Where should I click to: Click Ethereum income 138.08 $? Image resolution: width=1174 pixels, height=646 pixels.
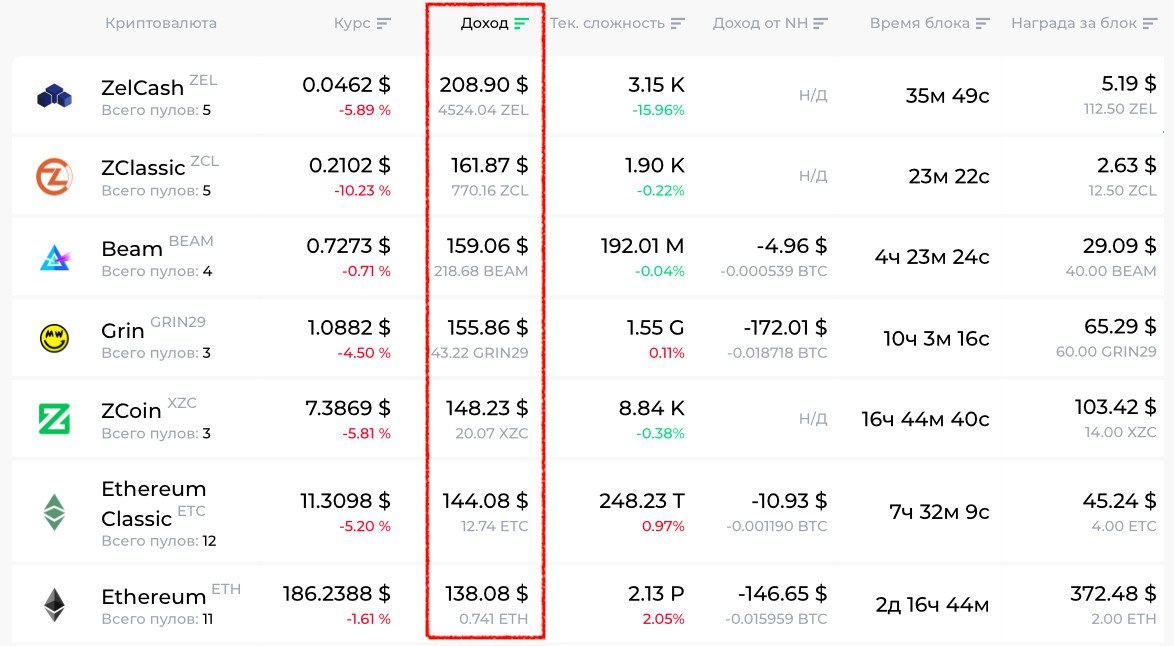pyautogui.click(x=487, y=594)
